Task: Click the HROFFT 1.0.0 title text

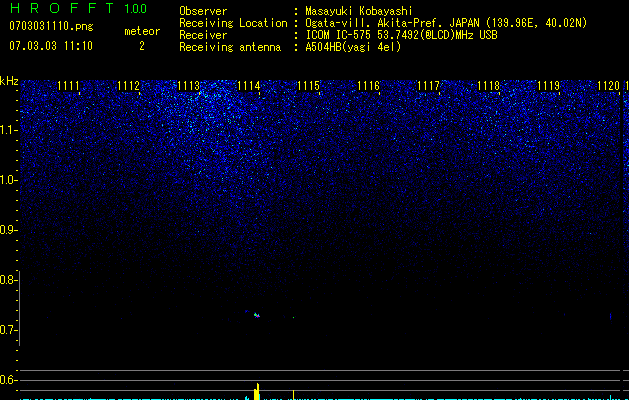Action: click(x=78, y=8)
